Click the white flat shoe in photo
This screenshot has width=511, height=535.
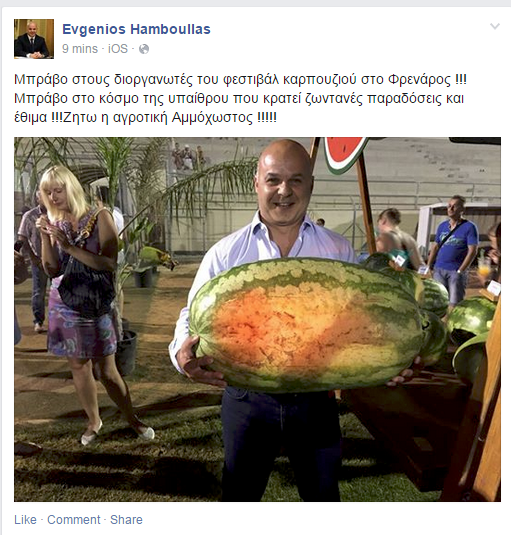point(91,433)
